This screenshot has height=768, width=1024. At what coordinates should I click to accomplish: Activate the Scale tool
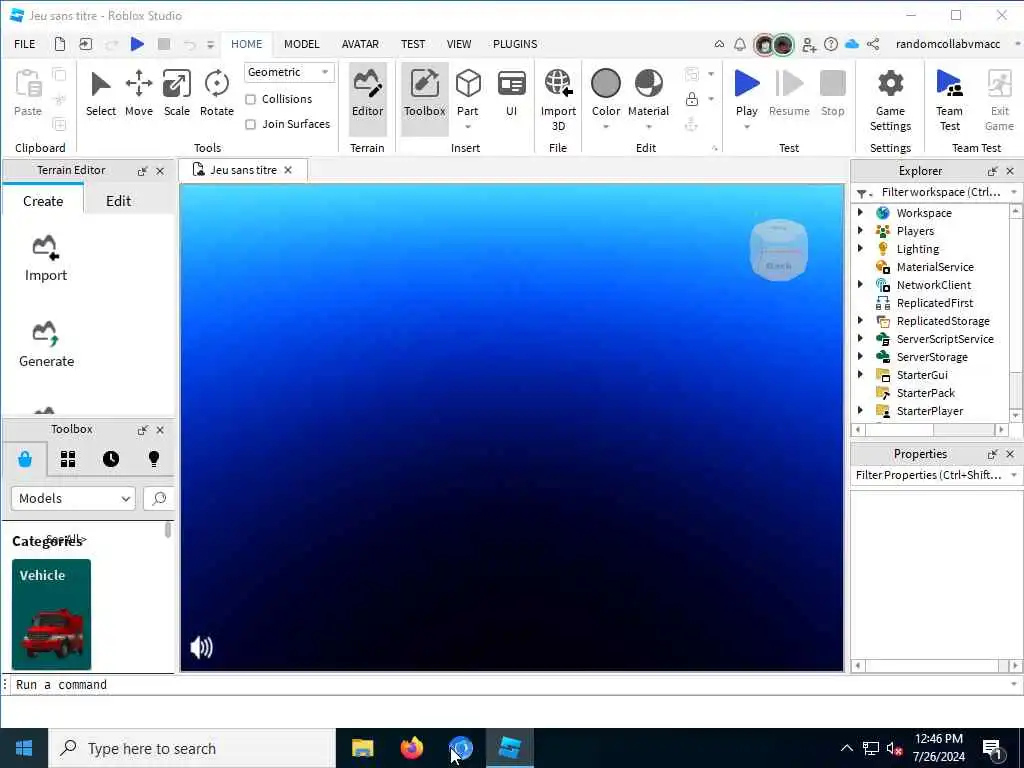[176, 94]
